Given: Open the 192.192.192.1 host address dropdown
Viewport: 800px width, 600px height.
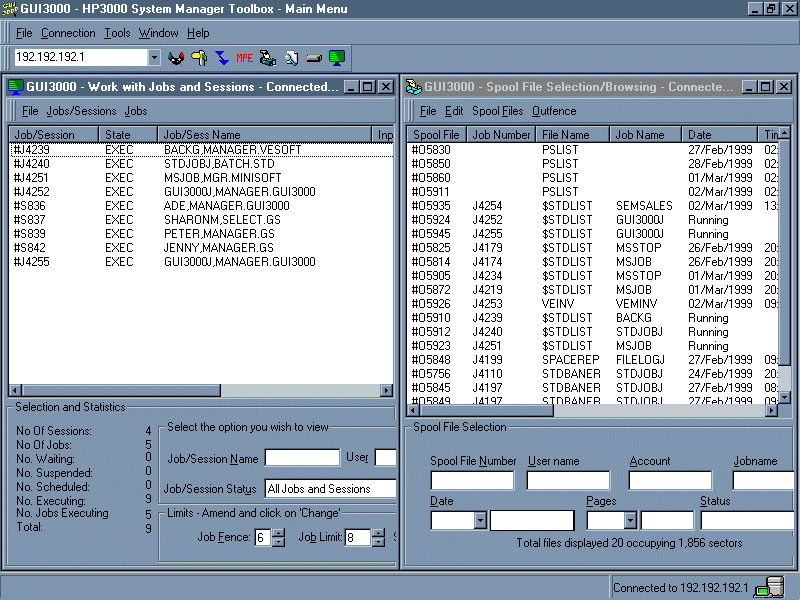Looking at the screenshot, I should pyautogui.click(x=154, y=58).
